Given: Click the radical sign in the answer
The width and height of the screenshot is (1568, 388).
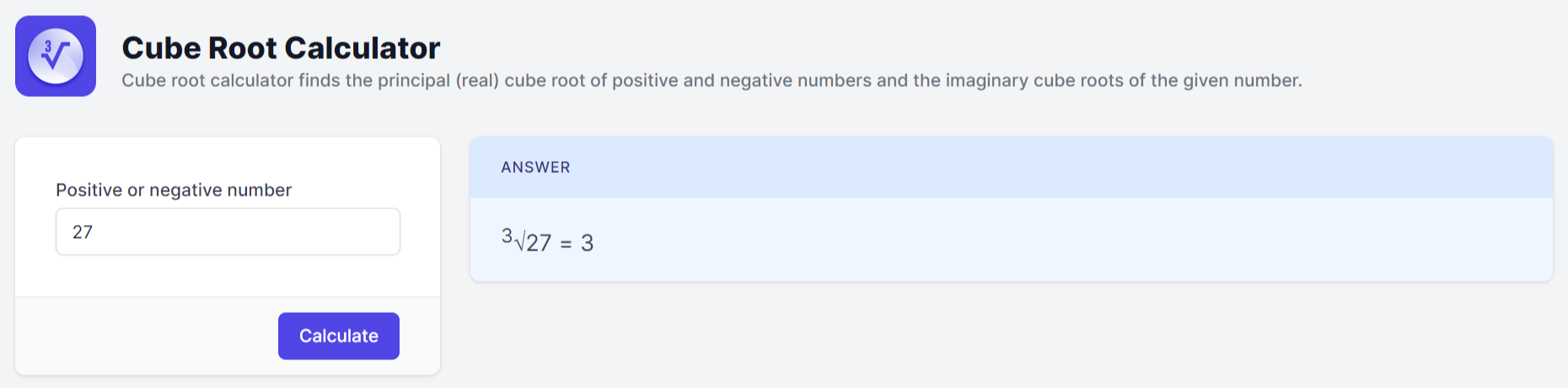Looking at the screenshot, I should pos(519,243).
